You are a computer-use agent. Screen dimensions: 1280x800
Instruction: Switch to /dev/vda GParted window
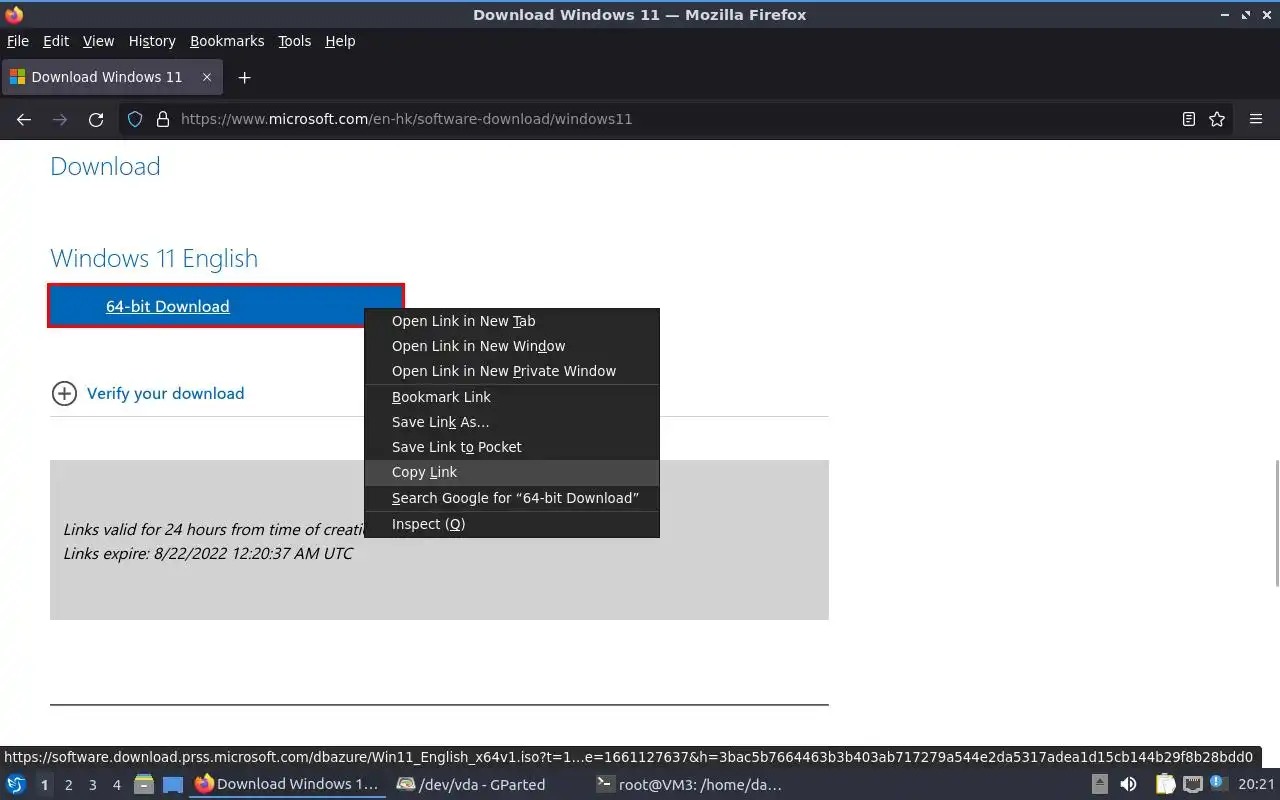click(470, 785)
